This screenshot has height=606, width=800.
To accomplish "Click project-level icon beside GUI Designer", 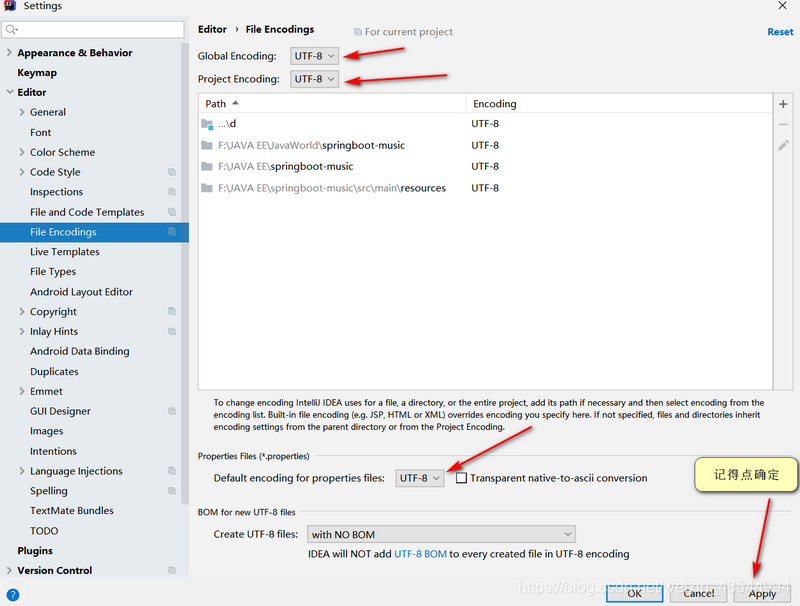I will [x=172, y=411].
